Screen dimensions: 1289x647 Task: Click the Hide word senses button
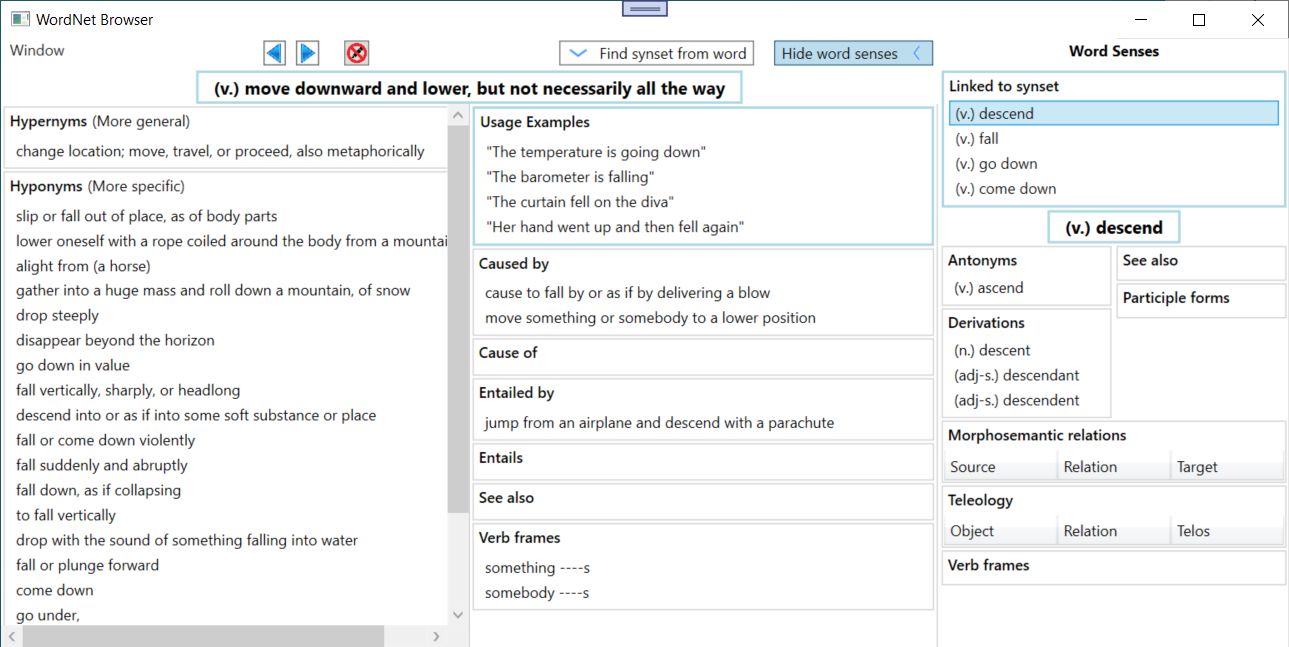pos(853,54)
